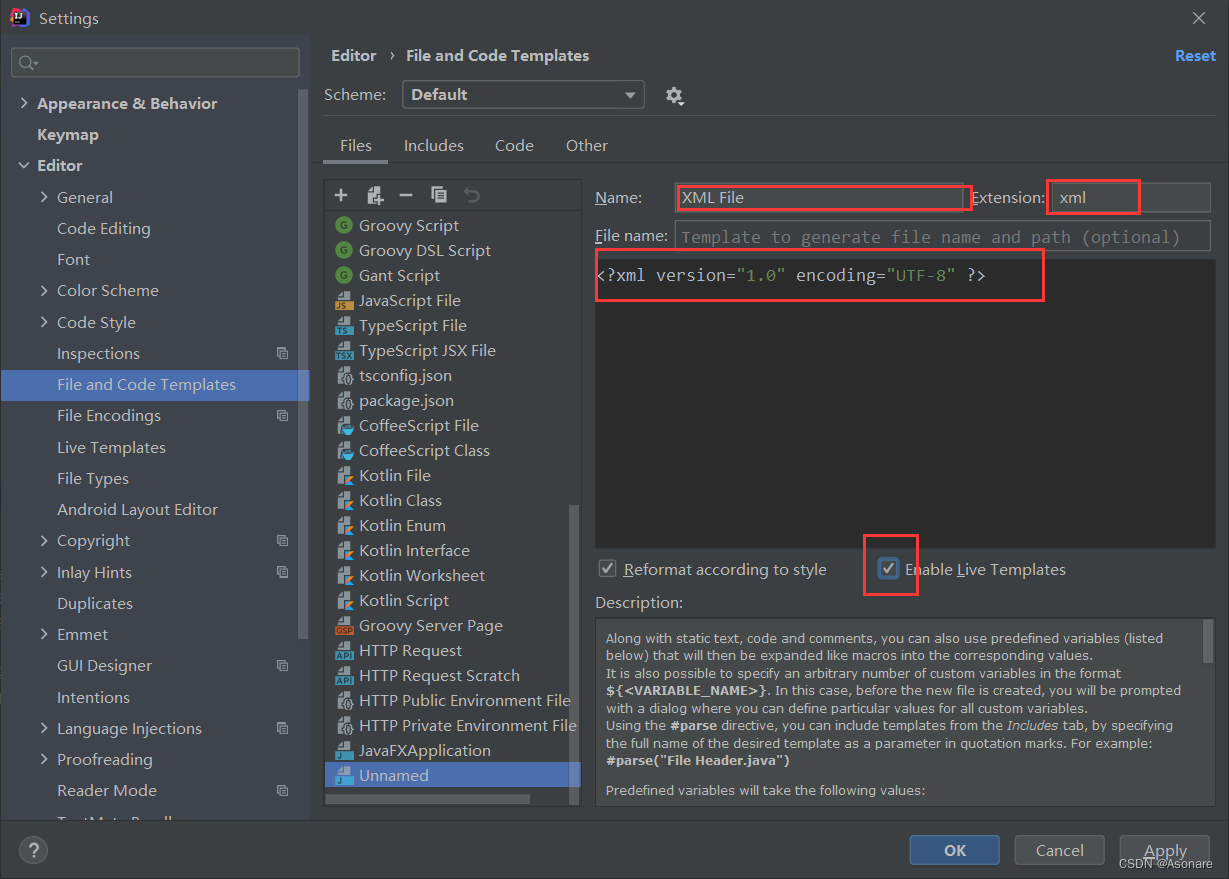
Task: Click the IntelliJ logo in the title bar
Action: (19, 17)
